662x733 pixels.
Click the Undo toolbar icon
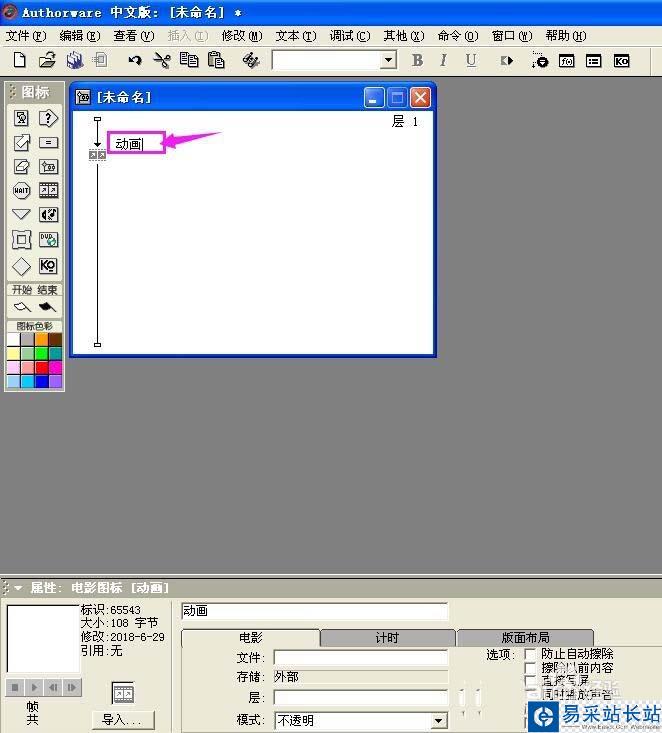135,60
